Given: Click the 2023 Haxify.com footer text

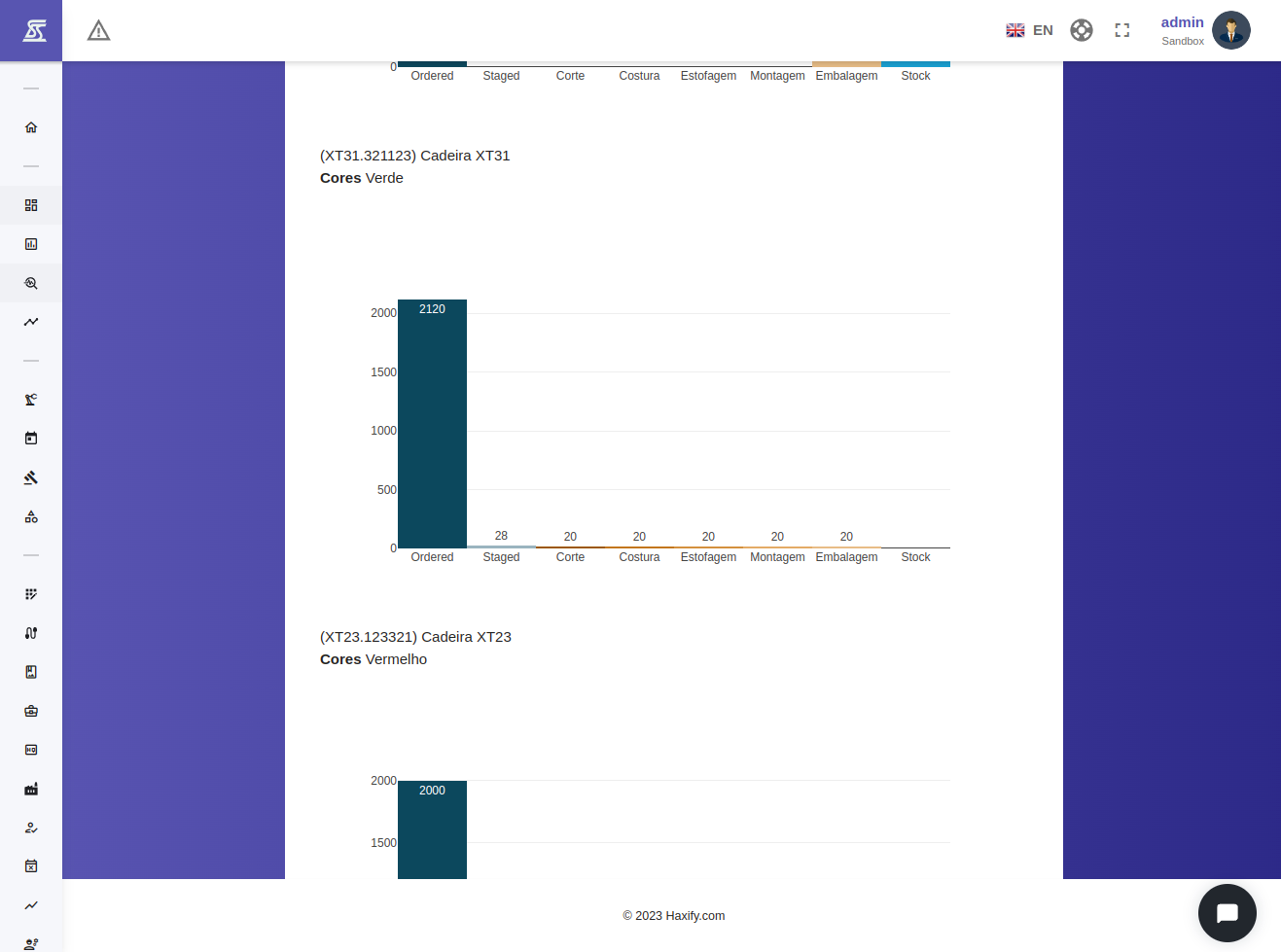Looking at the screenshot, I should (x=674, y=916).
